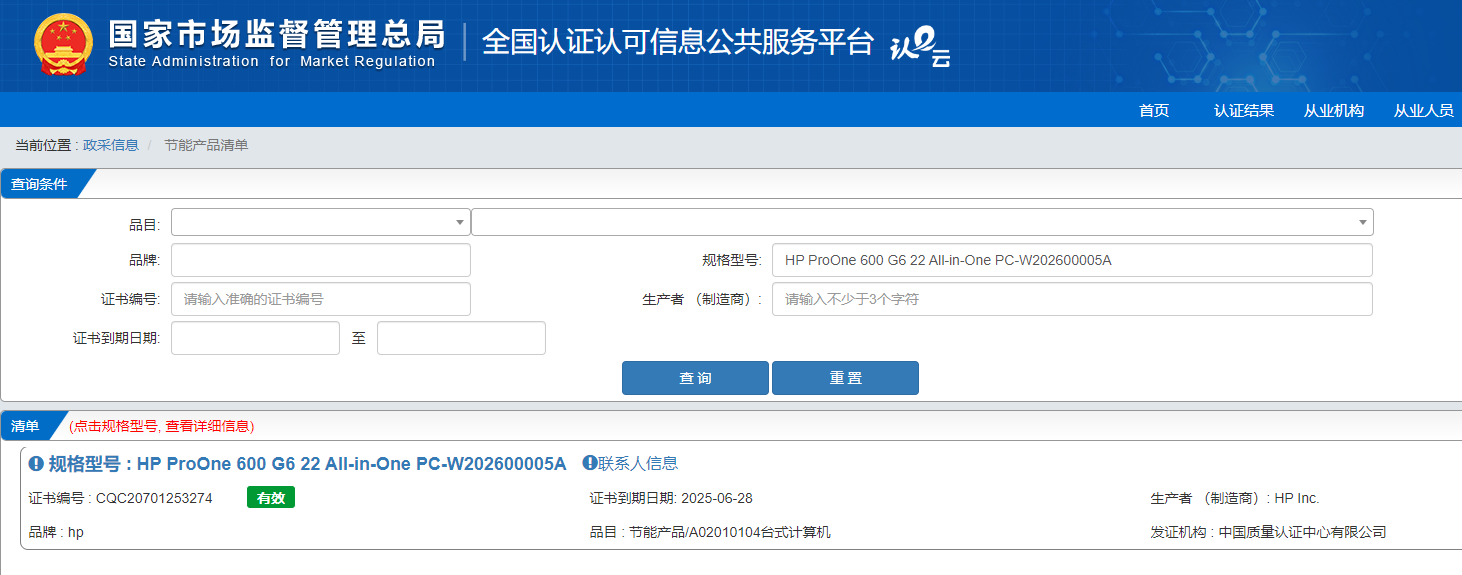Focus the 证书编号 input field
The image size is (1462, 575).
[x=321, y=299]
